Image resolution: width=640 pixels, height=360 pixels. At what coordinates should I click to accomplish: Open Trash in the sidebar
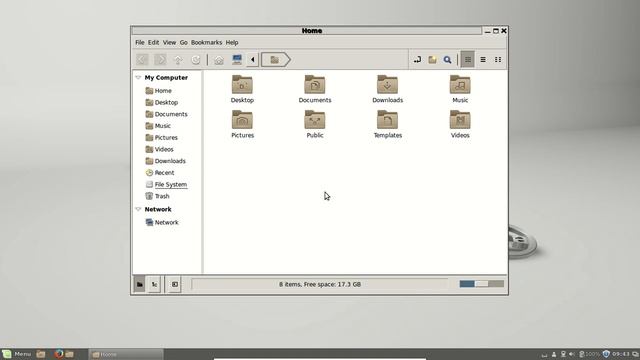tap(158, 196)
